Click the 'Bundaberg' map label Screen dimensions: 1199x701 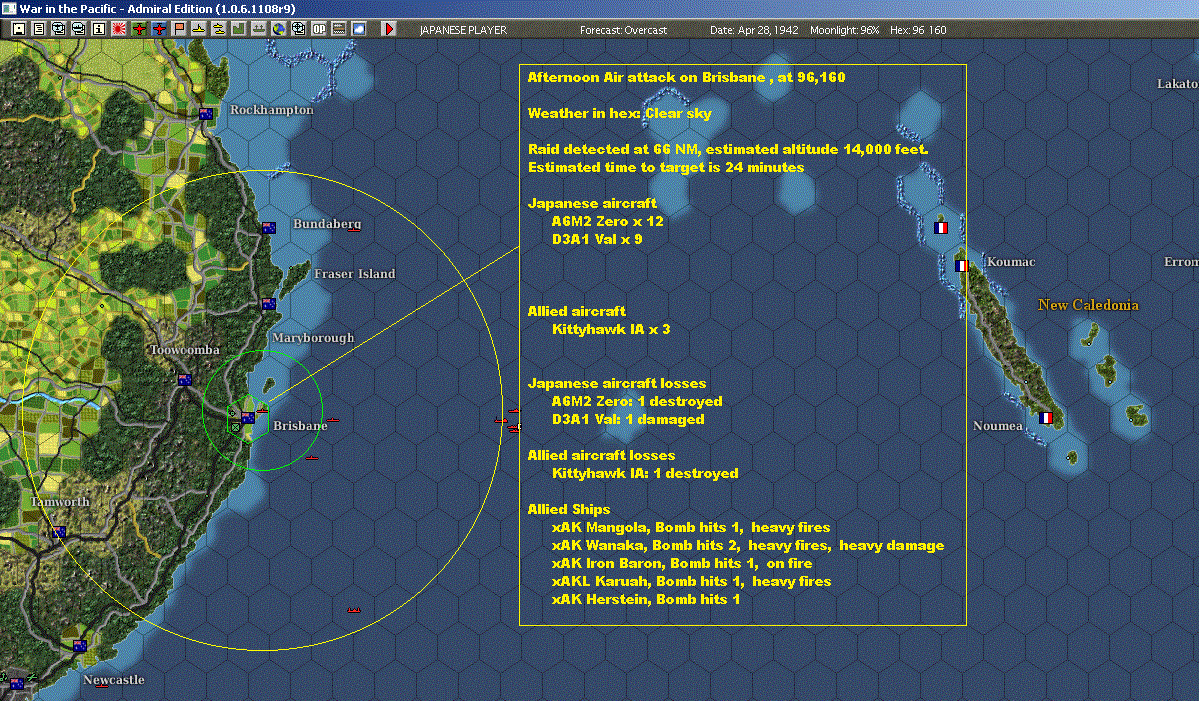tap(327, 224)
